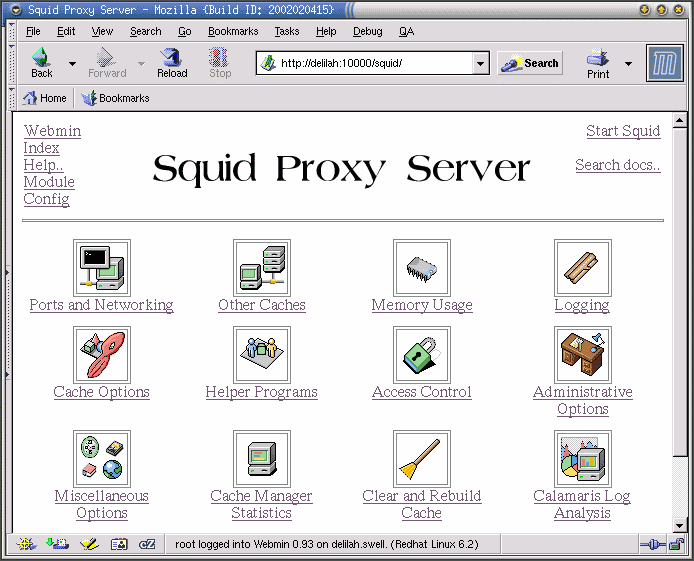The width and height of the screenshot is (694, 561).
Task: Follow the Webmin Index link
Action: [x=52, y=139]
